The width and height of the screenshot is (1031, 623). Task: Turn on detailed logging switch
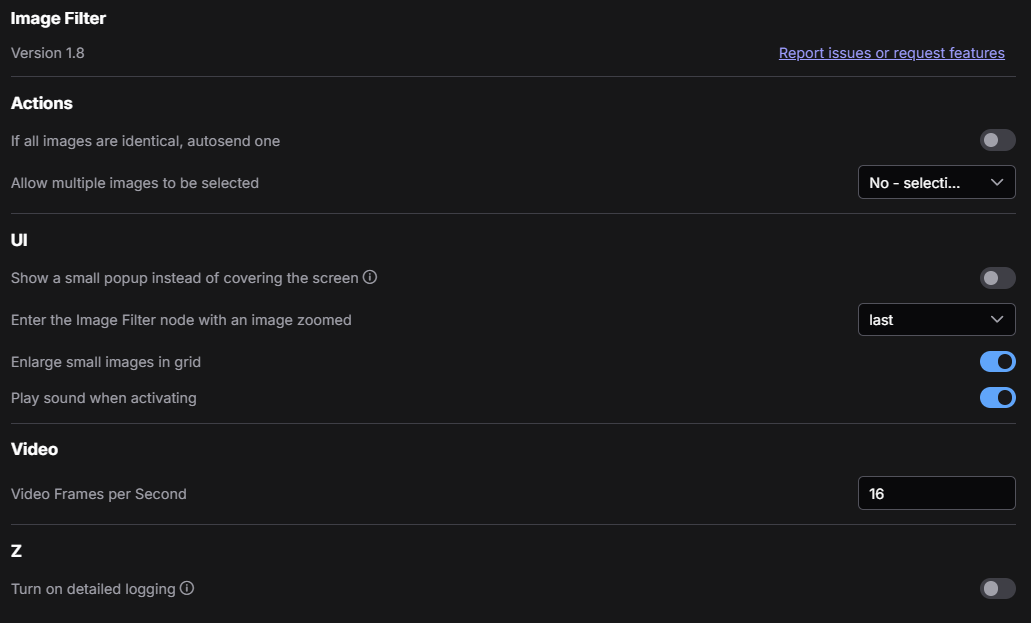[997, 588]
